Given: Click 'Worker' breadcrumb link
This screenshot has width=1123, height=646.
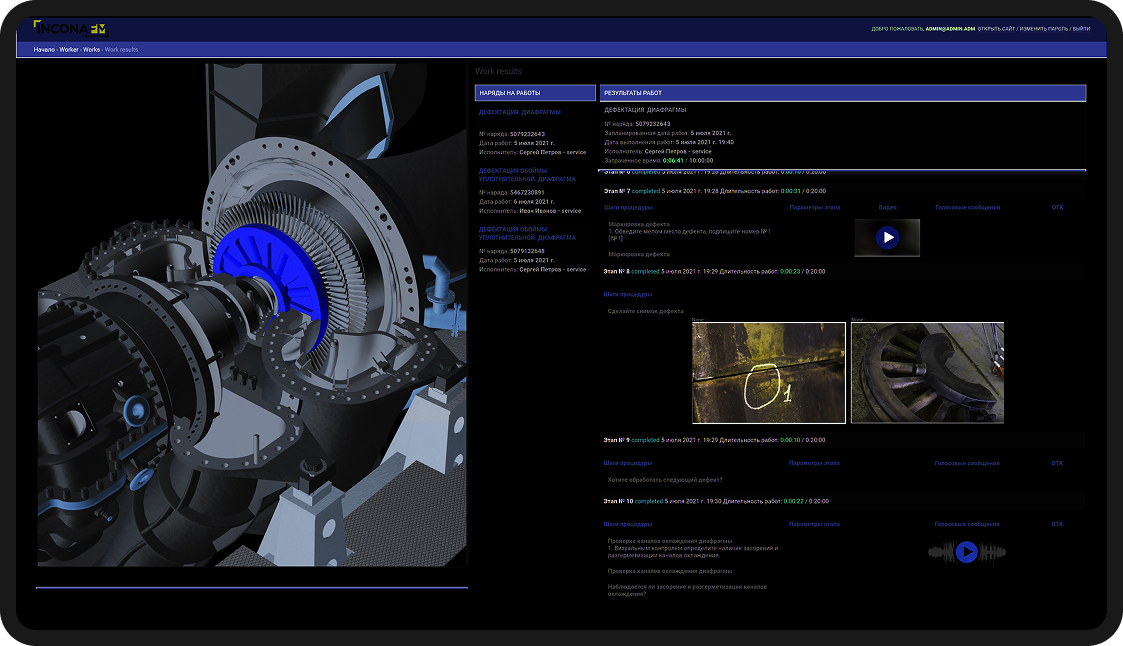Looking at the screenshot, I should (69, 49).
